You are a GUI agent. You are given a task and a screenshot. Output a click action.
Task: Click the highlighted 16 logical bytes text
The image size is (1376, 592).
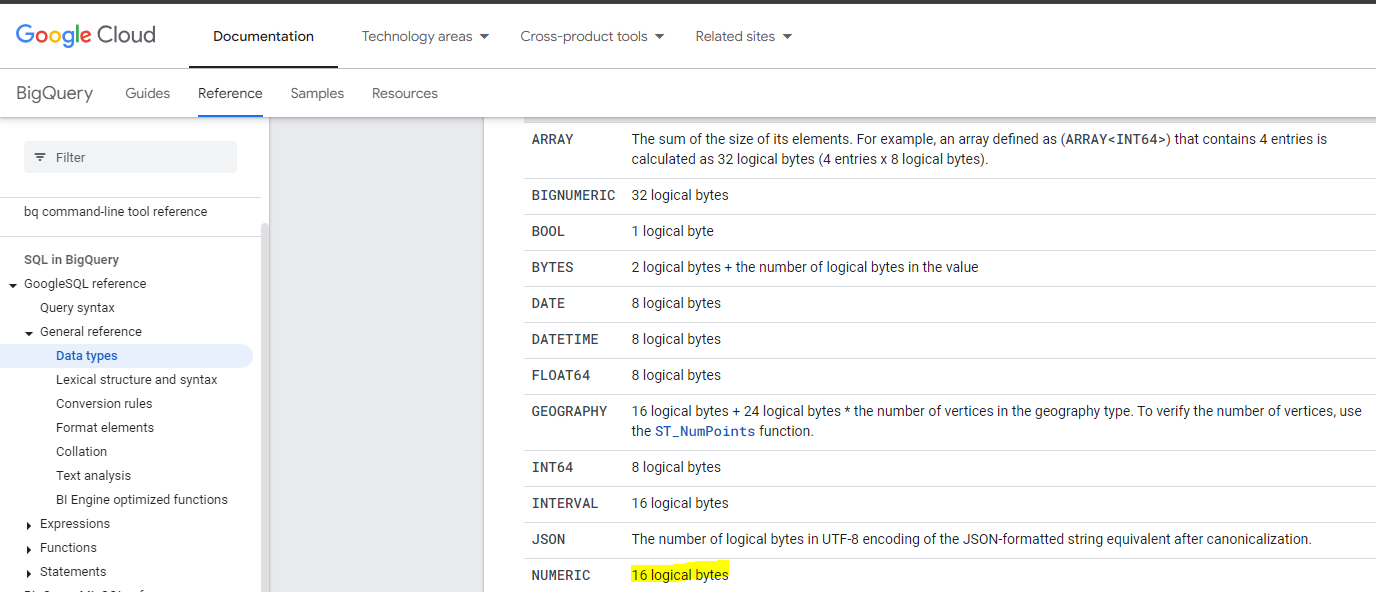(680, 575)
